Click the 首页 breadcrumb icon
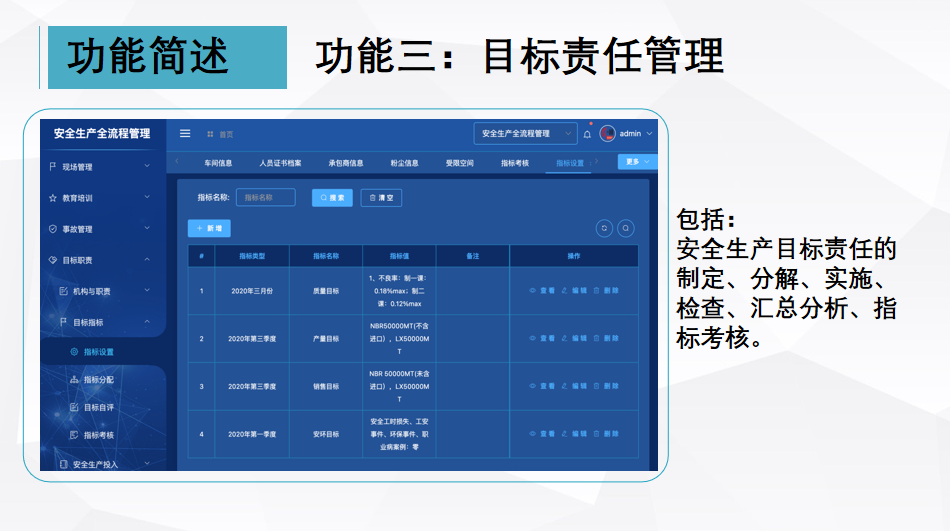This screenshot has height=531, width=950. [x=210, y=134]
